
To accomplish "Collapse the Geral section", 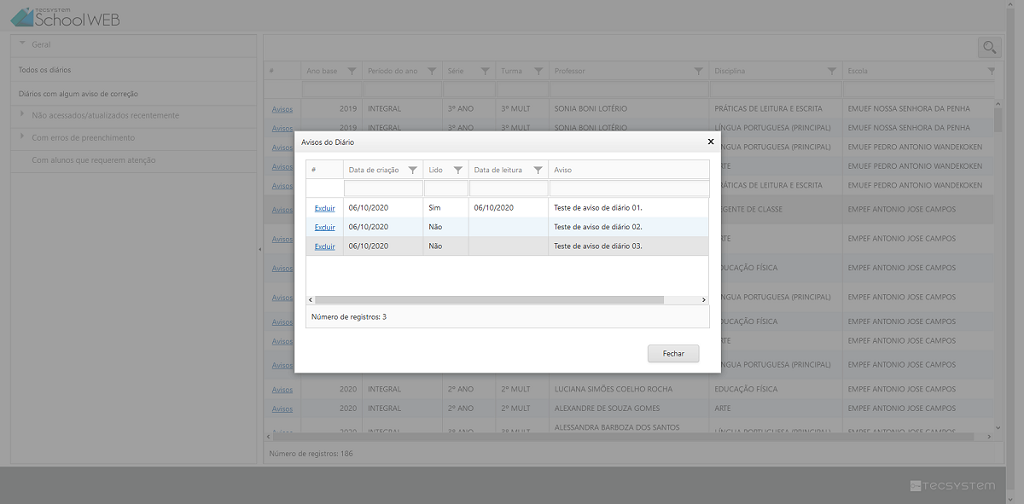I will [23, 44].
